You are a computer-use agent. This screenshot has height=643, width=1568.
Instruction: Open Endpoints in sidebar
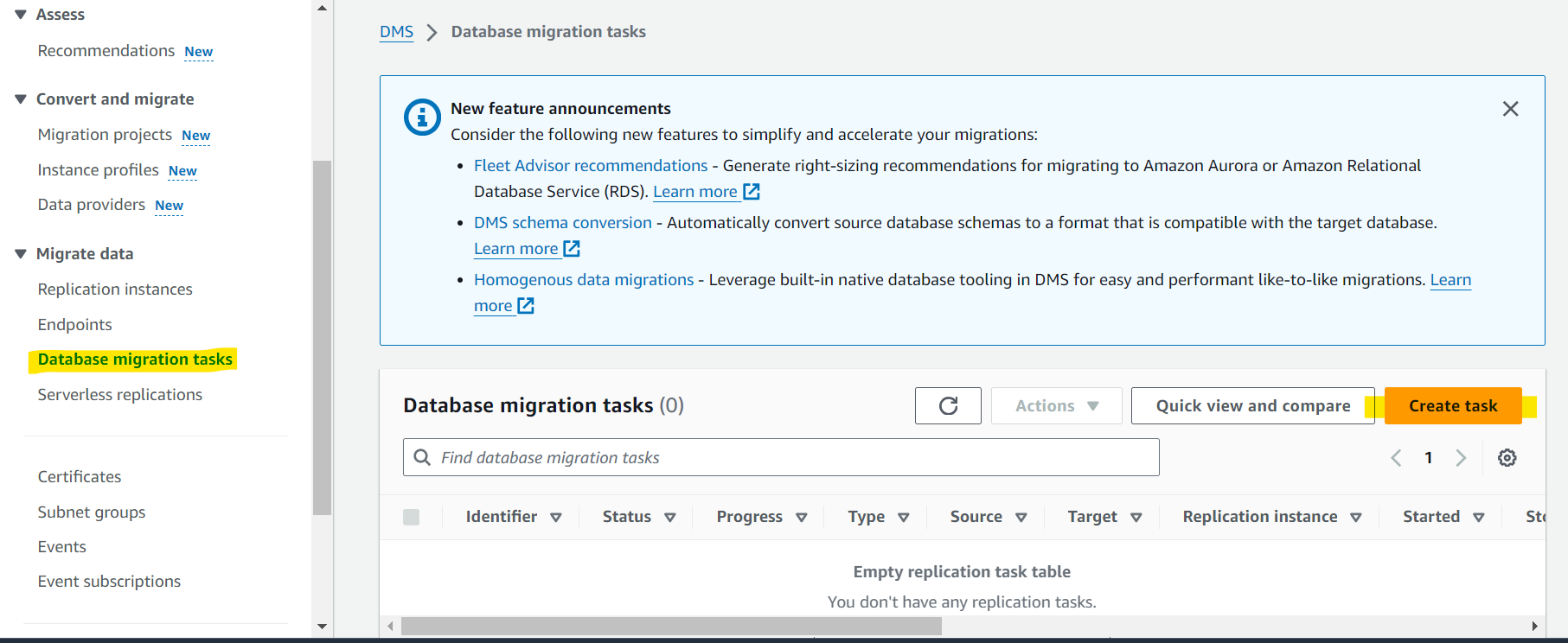coord(75,325)
